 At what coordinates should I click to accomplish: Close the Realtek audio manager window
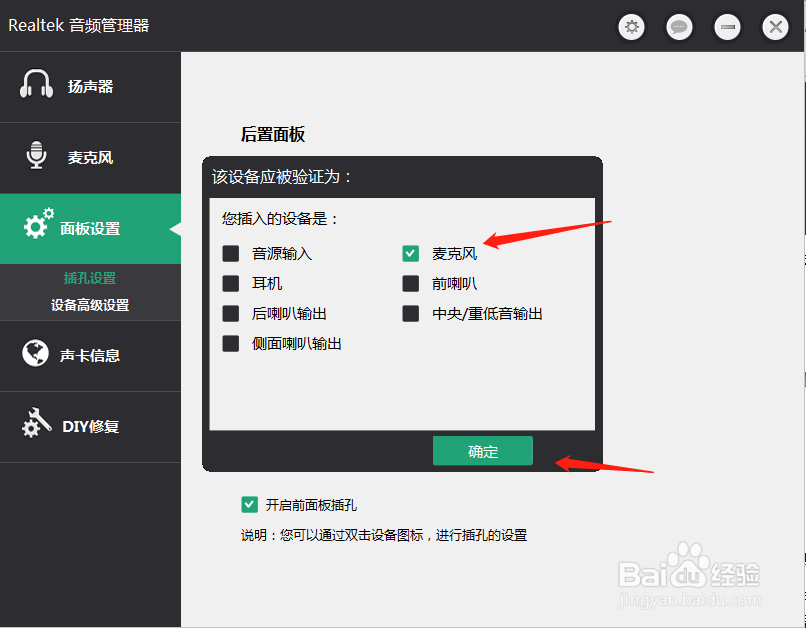pyautogui.click(x=776, y=27)
